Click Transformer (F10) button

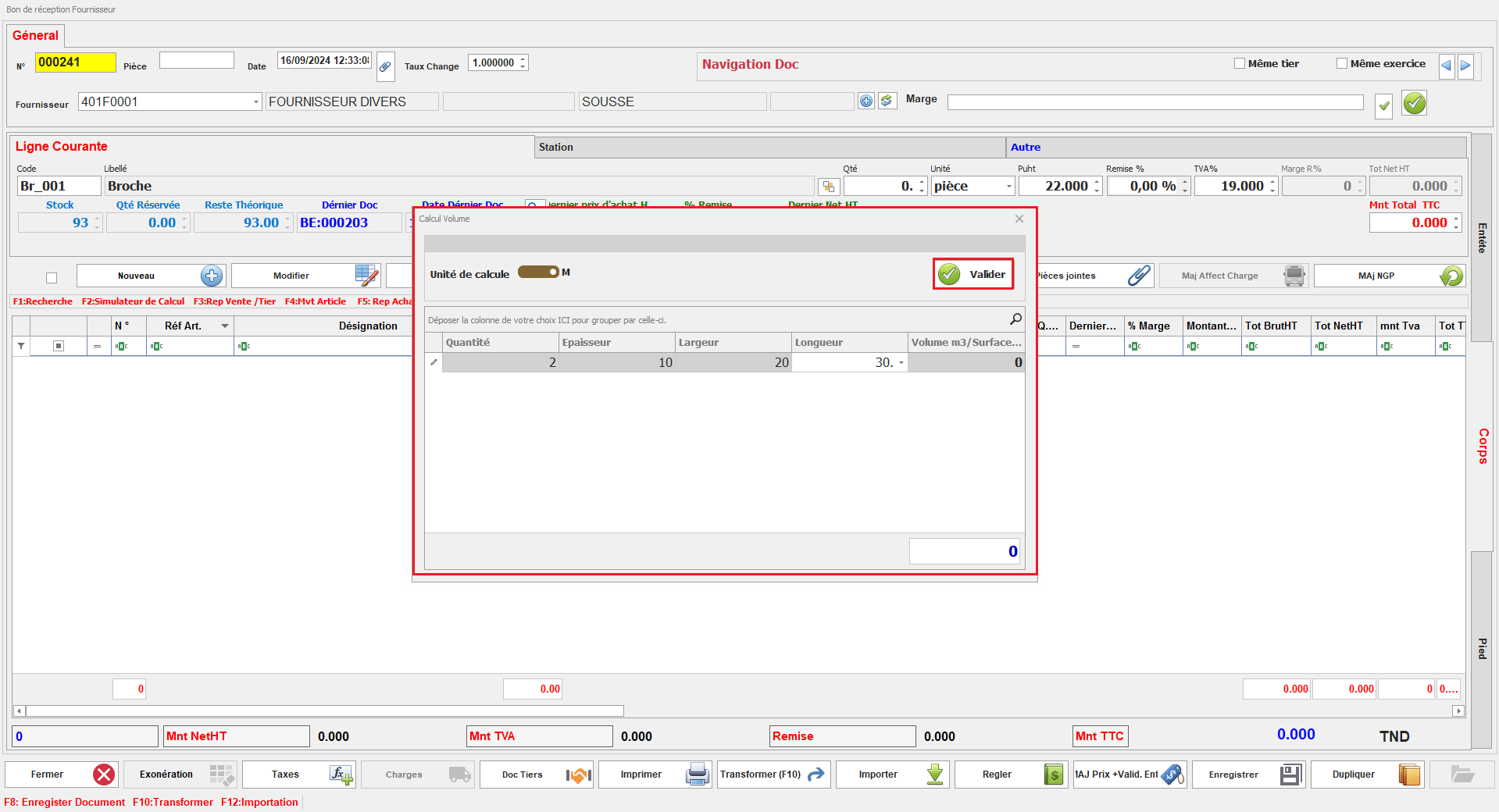click(774, 775)
